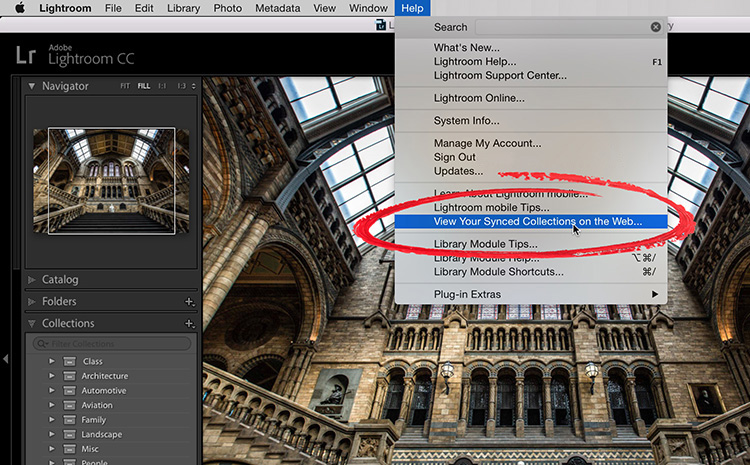Set Navigator zoom to 1:3
The width and height of the screenshot is (750, 465).
pyautogui.click(x=181, y=86)
